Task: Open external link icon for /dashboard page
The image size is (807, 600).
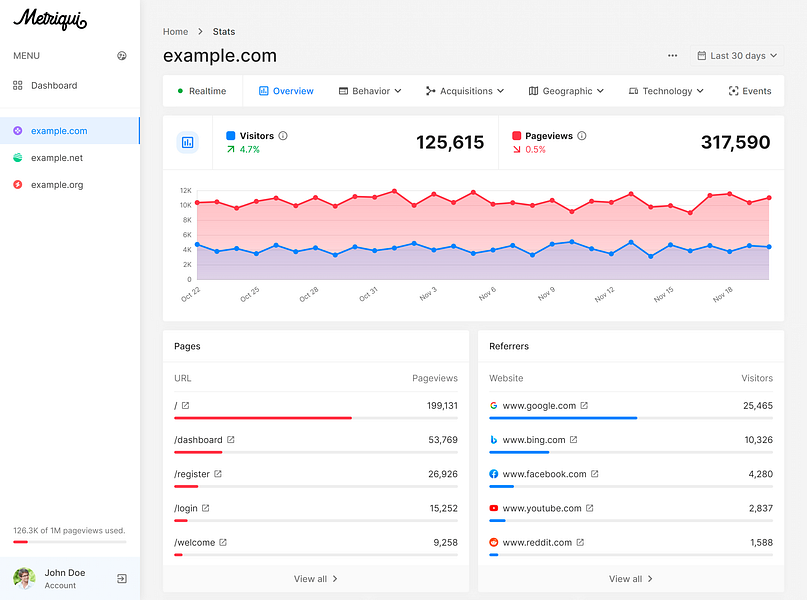Action: 231,440
